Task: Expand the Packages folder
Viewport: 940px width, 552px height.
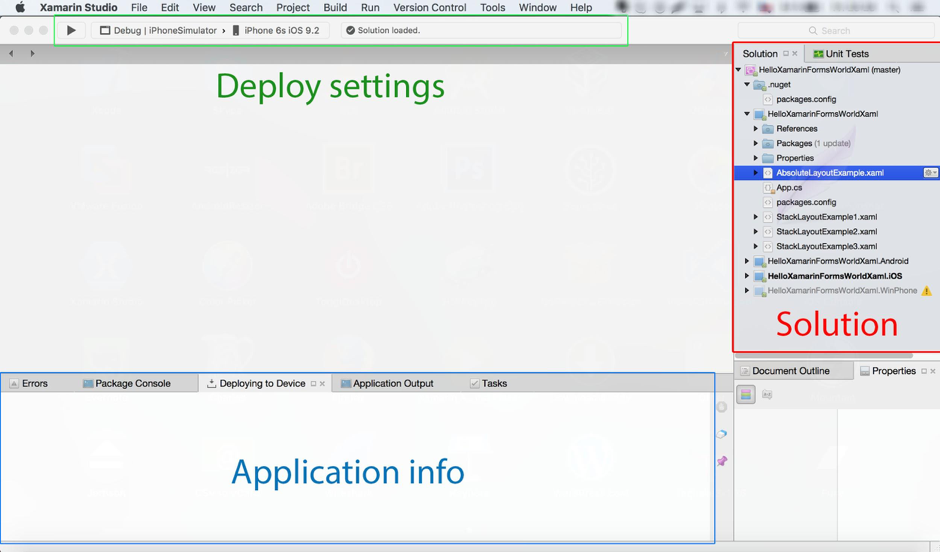Action: 756,143
